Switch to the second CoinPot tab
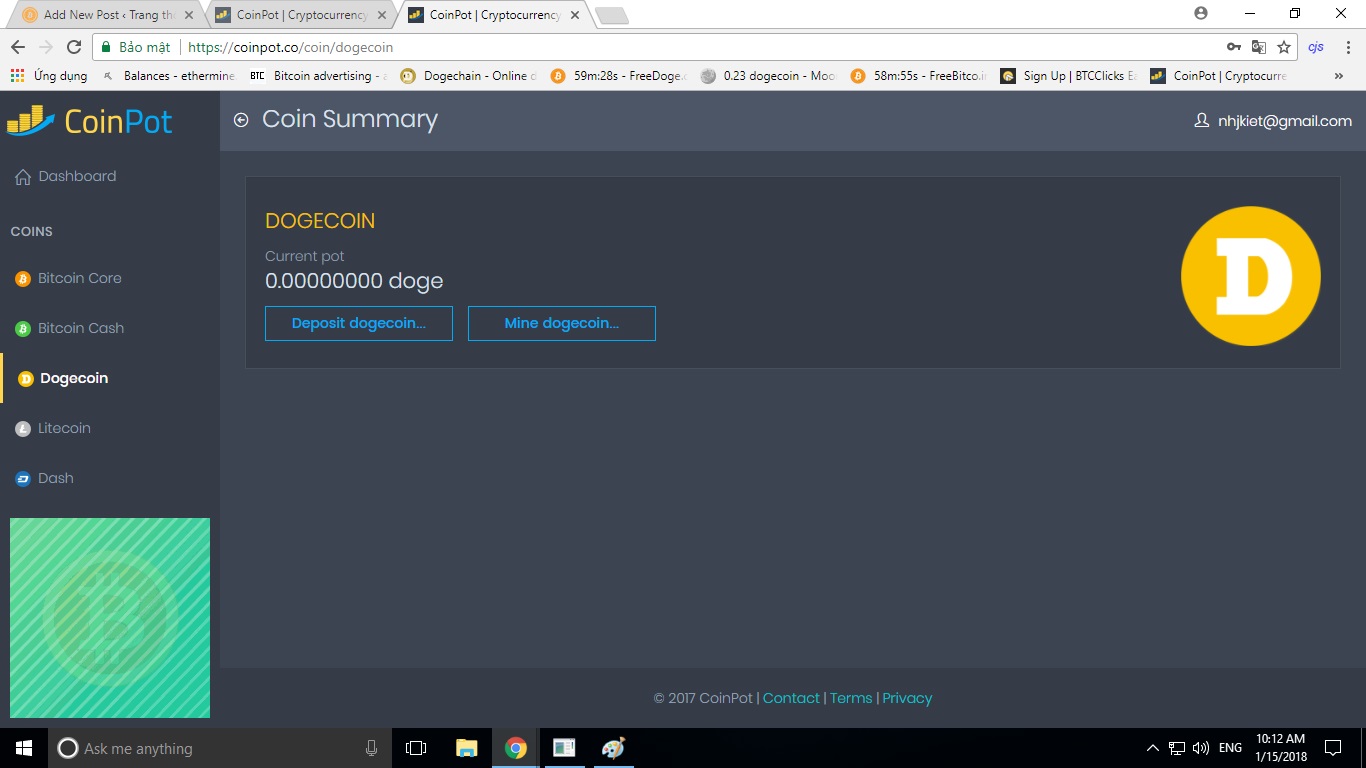1366x768 pixels. [x=301, y=15]
